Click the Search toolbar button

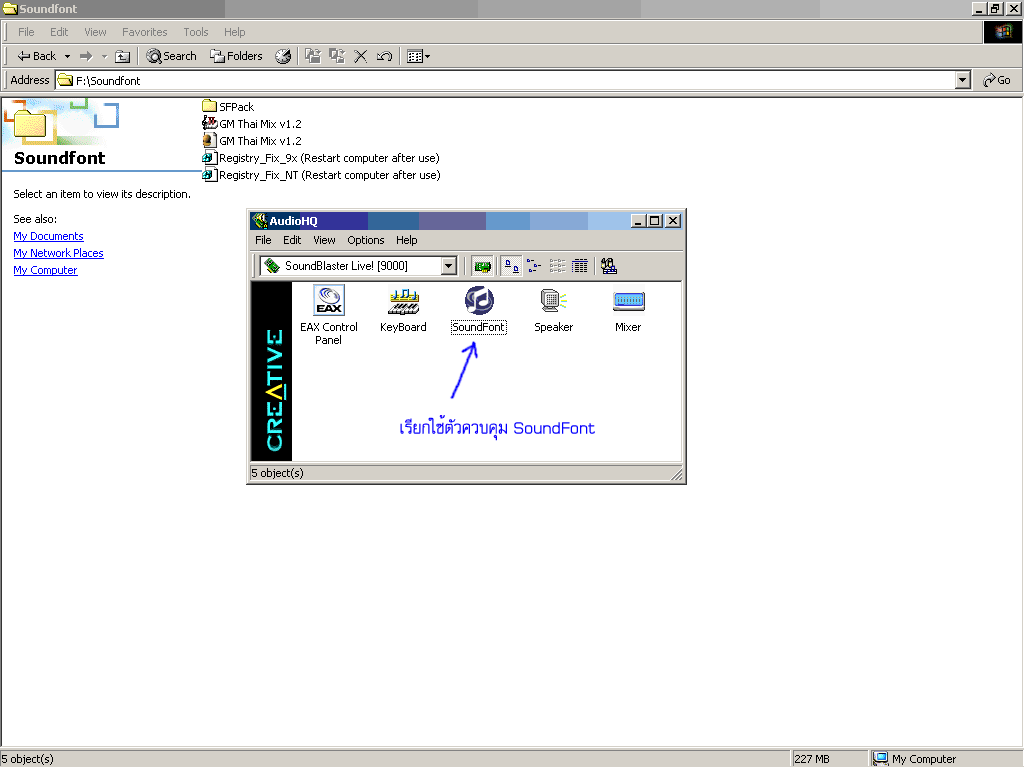[x=171, y=56]
